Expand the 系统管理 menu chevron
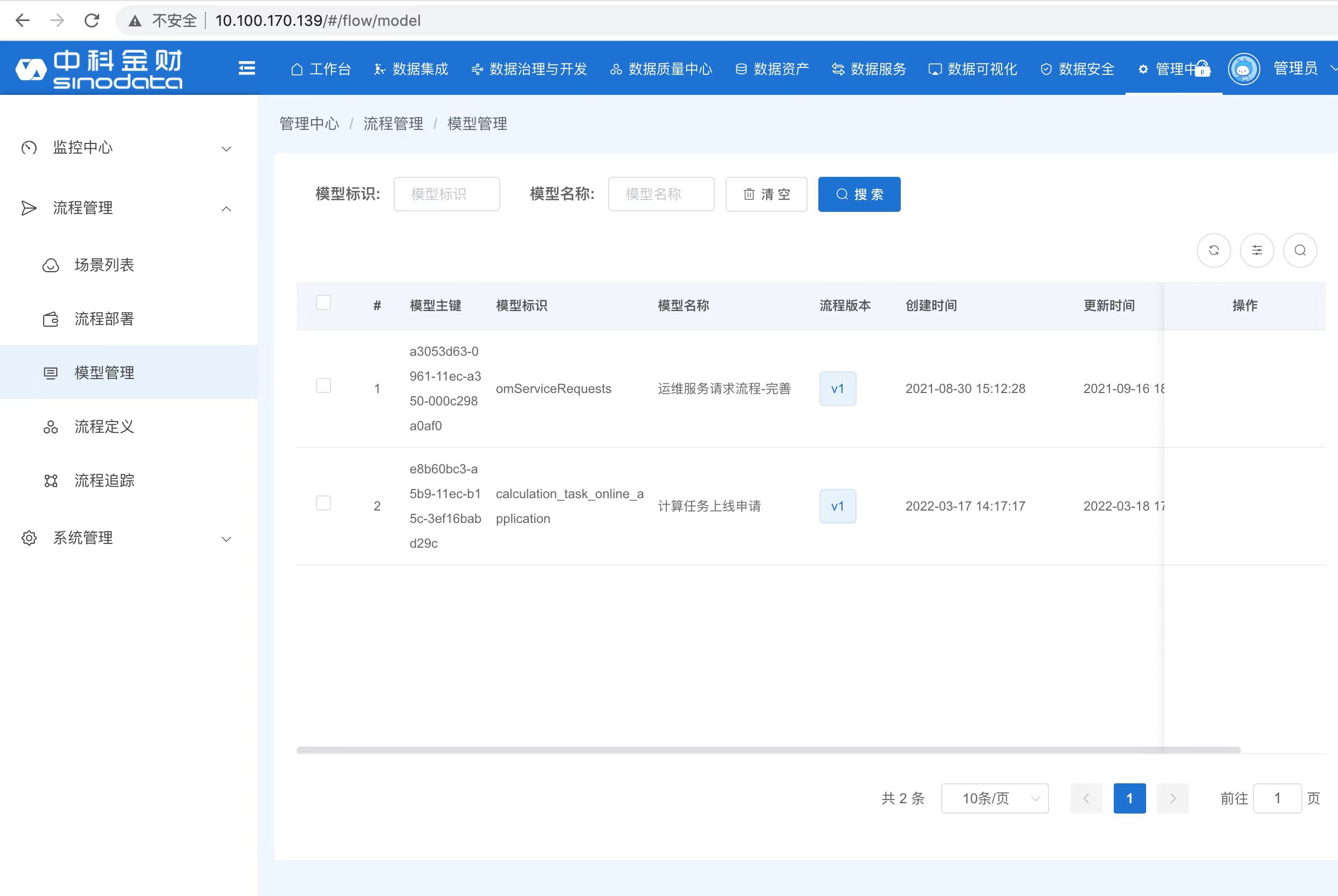The width and height of the screenshot is (1338, 896). point(226,539)
